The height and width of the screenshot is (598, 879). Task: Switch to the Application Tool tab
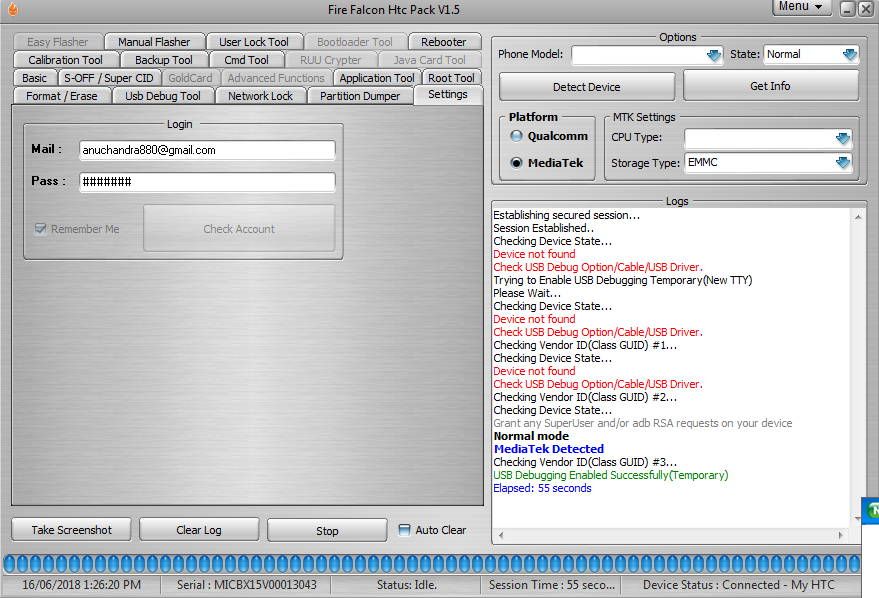[377, 78]
